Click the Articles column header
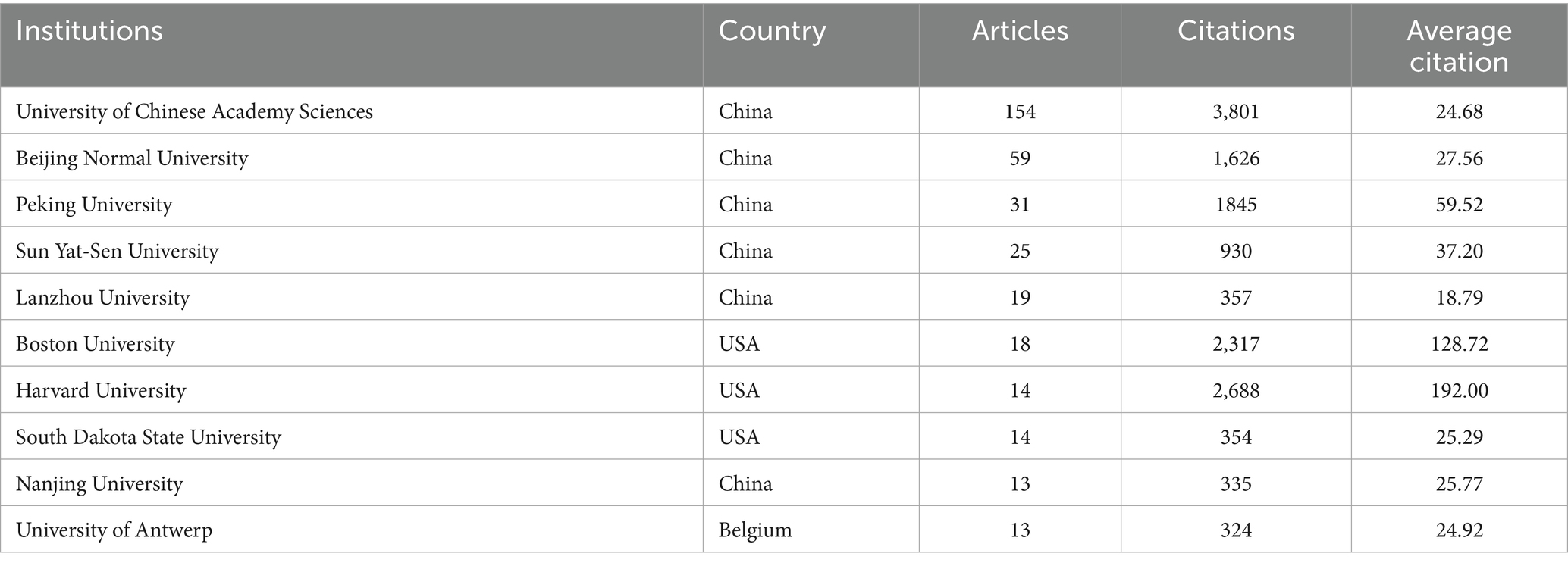 point(1020,31)
